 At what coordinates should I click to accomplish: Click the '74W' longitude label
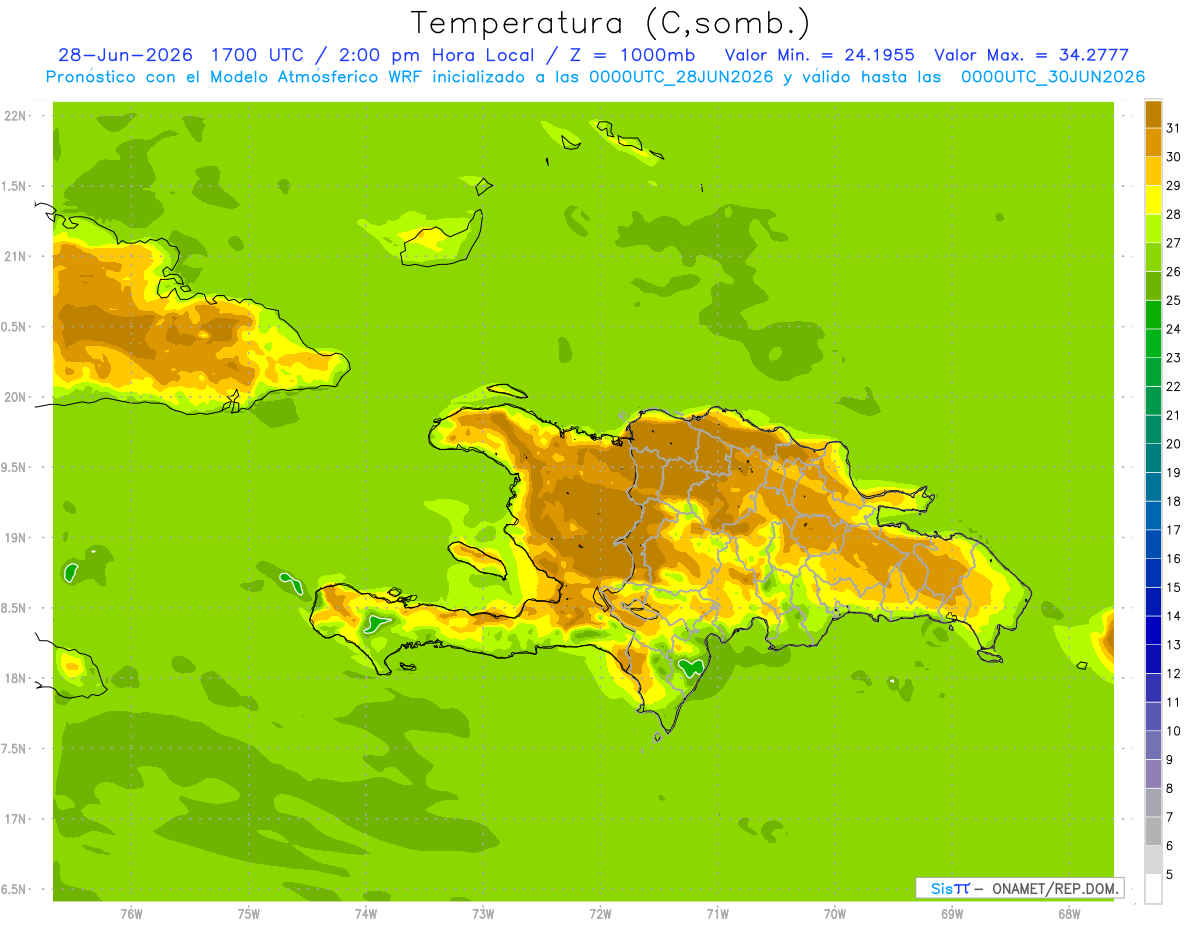point(366,913)
